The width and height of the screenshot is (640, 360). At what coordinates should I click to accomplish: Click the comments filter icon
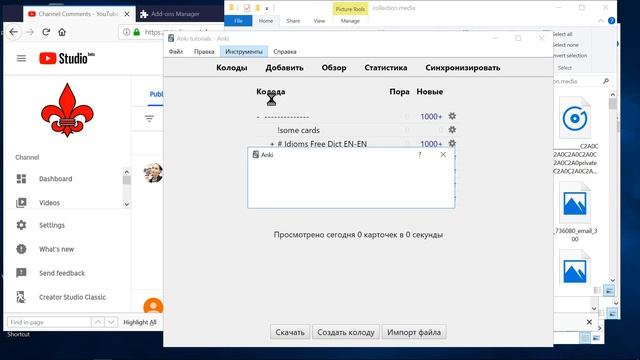point(149,119)
